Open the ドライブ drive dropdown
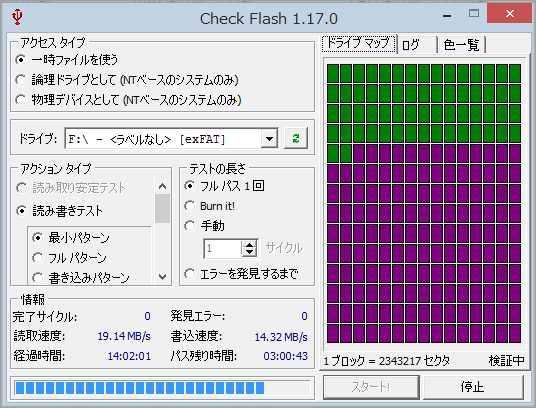The image size is (536, 408). coord(269,139)
